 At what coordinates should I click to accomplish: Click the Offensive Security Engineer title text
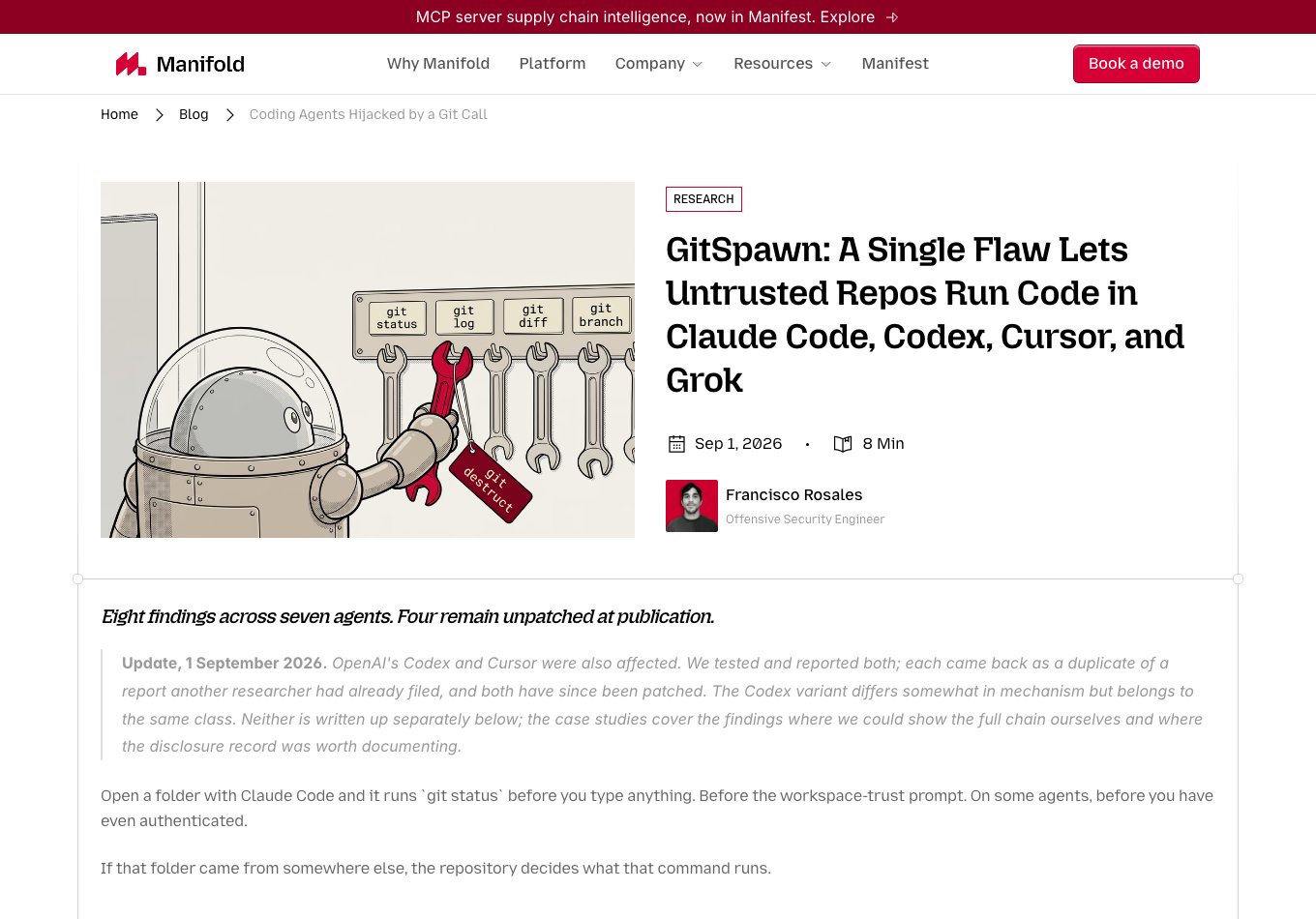tap(805, 519)
